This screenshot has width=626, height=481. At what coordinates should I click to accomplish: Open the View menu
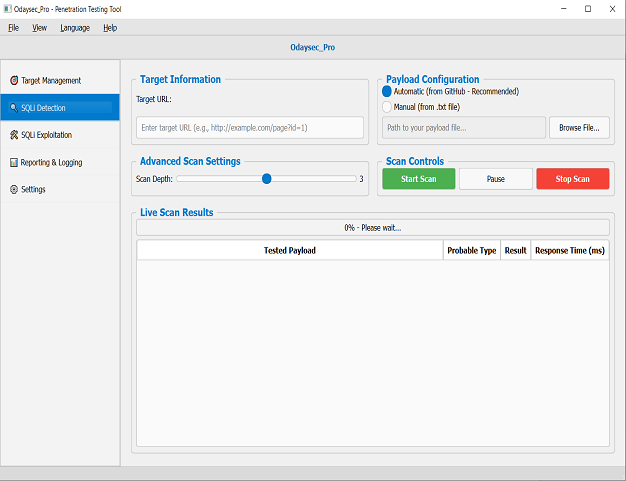tap(40, 28)
